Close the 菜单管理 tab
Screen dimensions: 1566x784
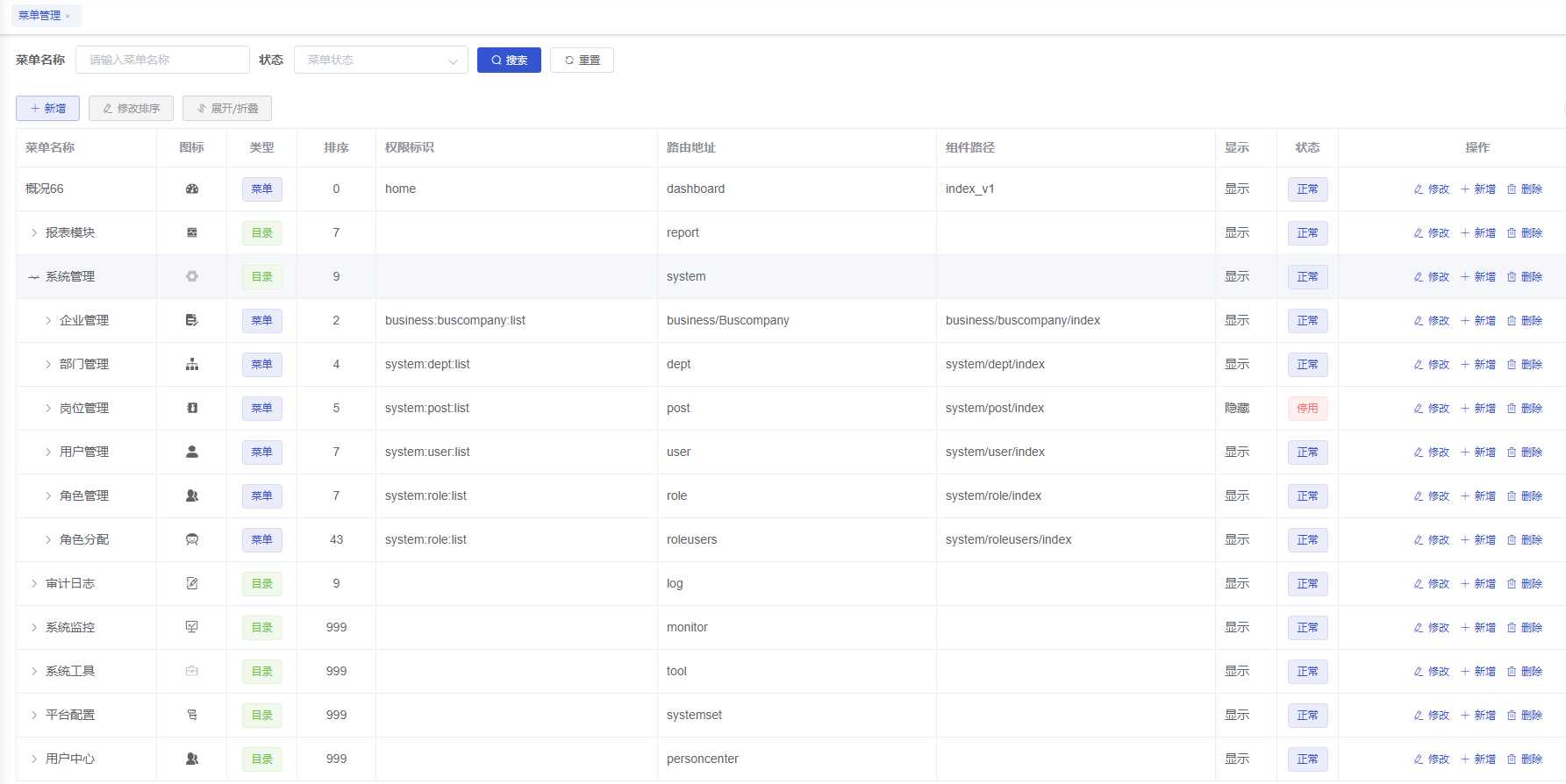68,16
